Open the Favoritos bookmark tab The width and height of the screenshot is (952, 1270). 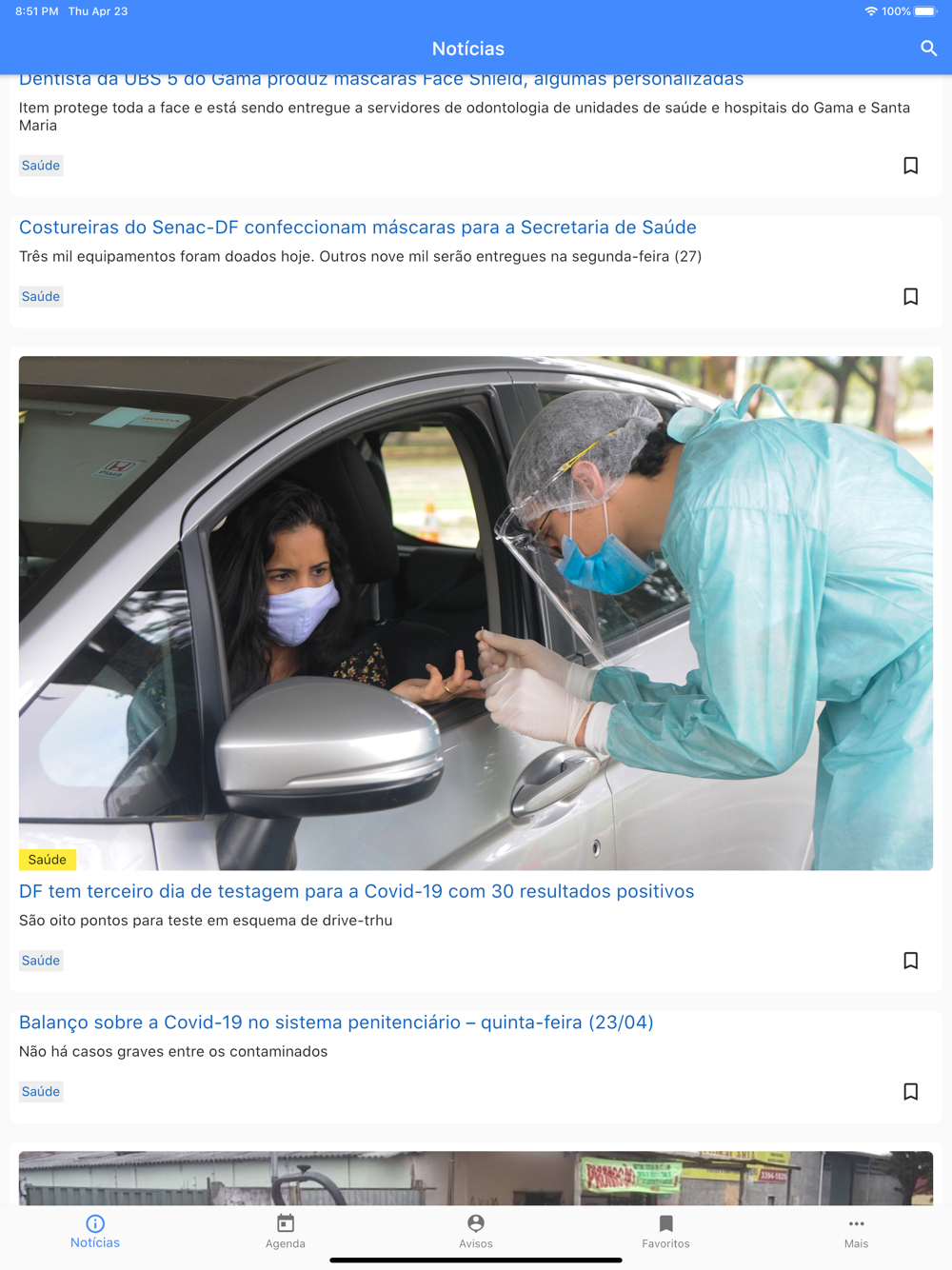665,1232
